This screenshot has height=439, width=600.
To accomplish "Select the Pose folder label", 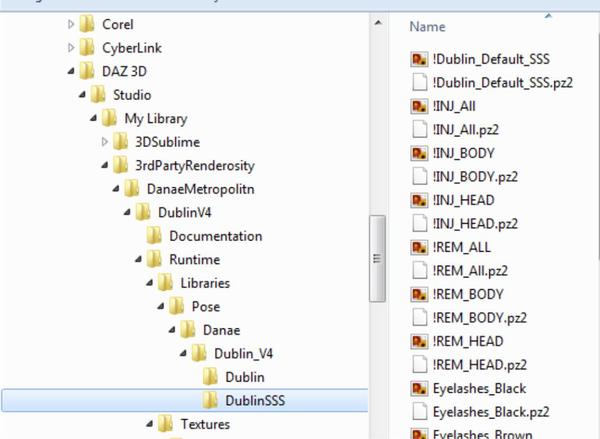I will coord(206,307).
